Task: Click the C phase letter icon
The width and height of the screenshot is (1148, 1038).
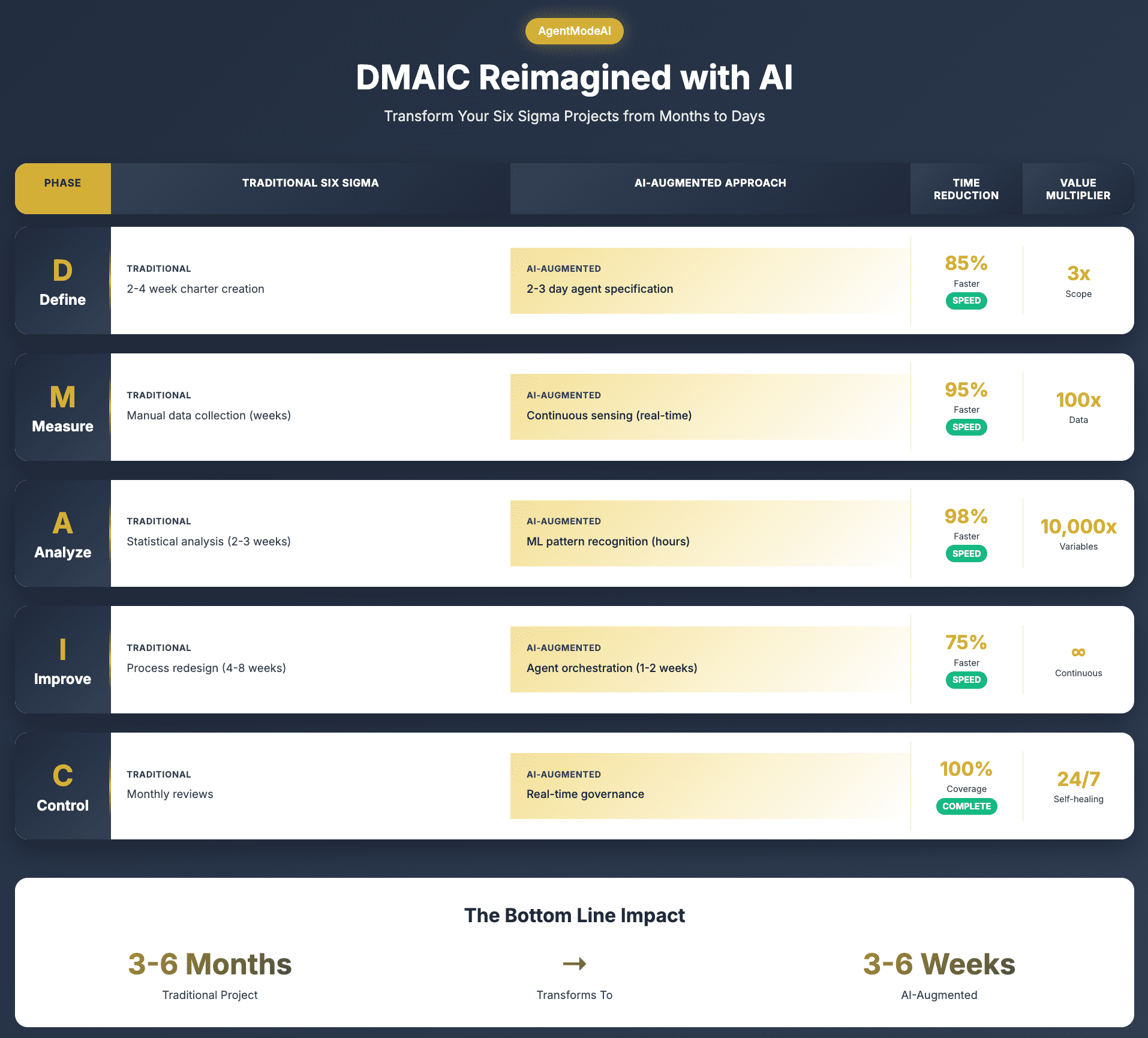Action: pyautogui.click(x=62, y=776)
